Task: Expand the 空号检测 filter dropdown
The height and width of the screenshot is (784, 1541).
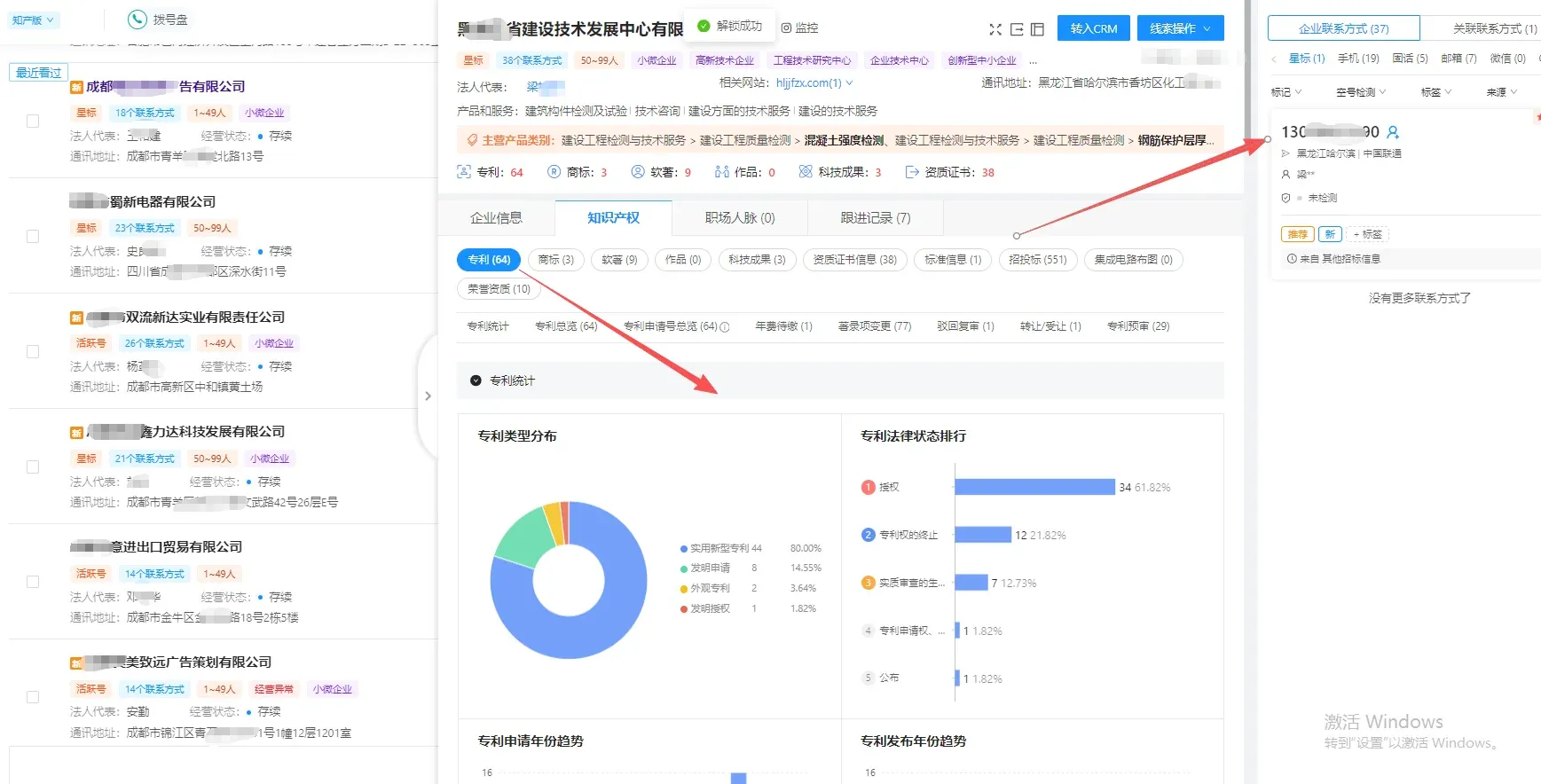Action: (x=1361, y=92)
